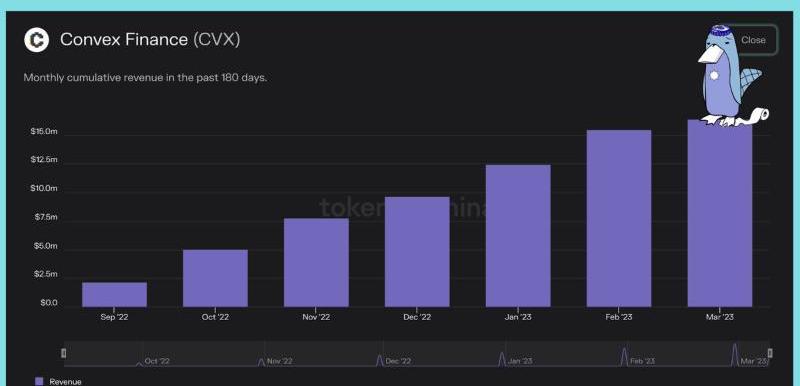Click the Dec '22 marker in the navigator
Image resolution: width=800 pixels, height=386 pixels.
[x=398, y=361]
